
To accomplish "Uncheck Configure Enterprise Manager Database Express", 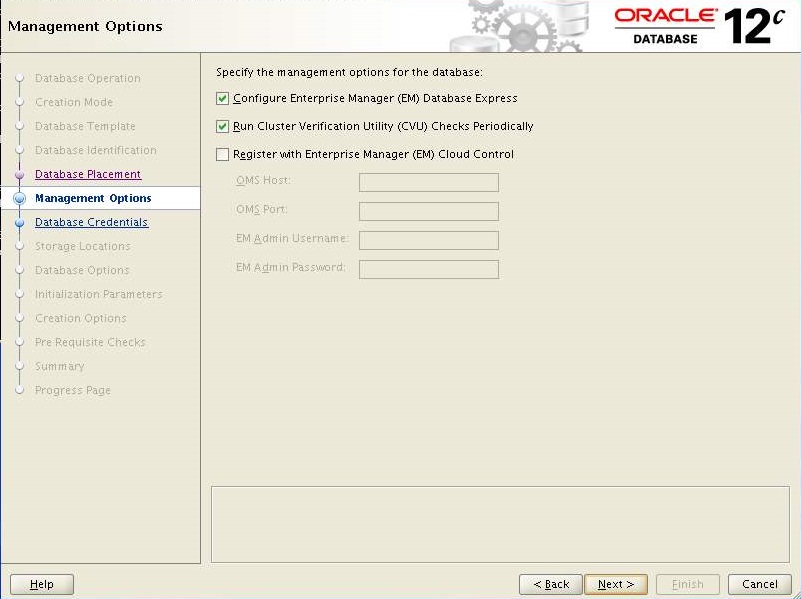I will click(222, 98).
